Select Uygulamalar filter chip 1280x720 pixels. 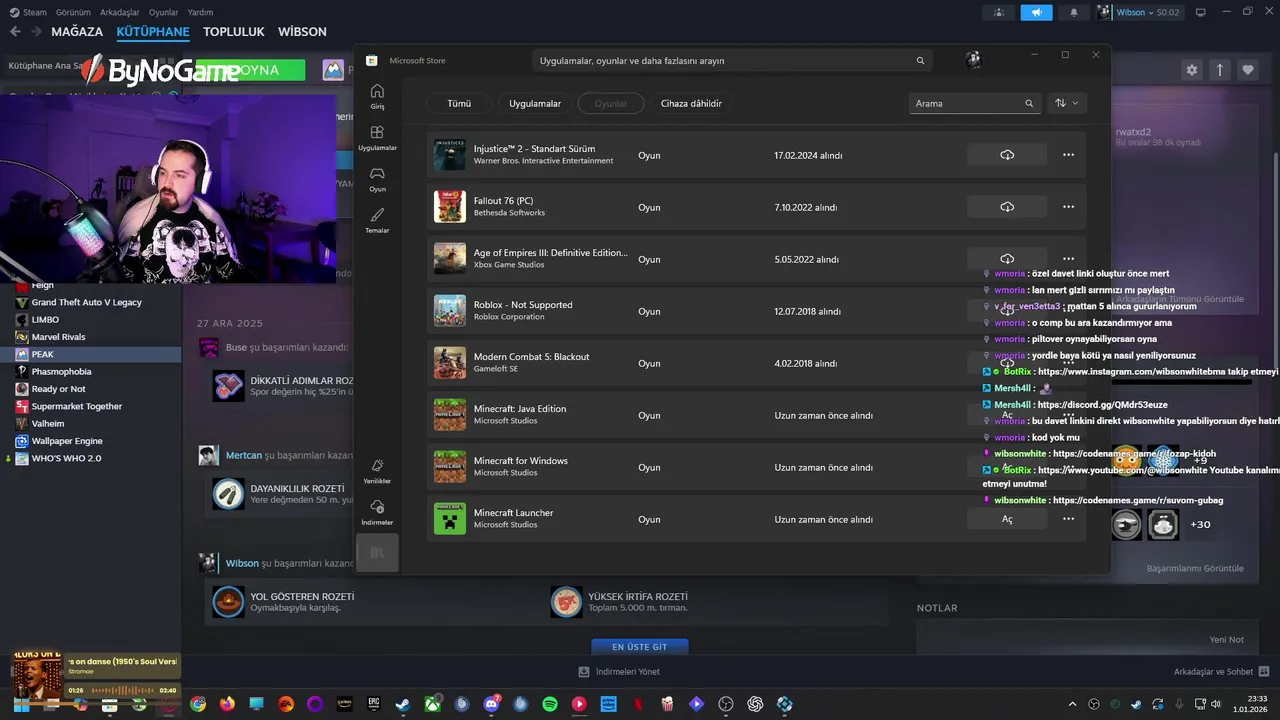(x=535, y=103)
